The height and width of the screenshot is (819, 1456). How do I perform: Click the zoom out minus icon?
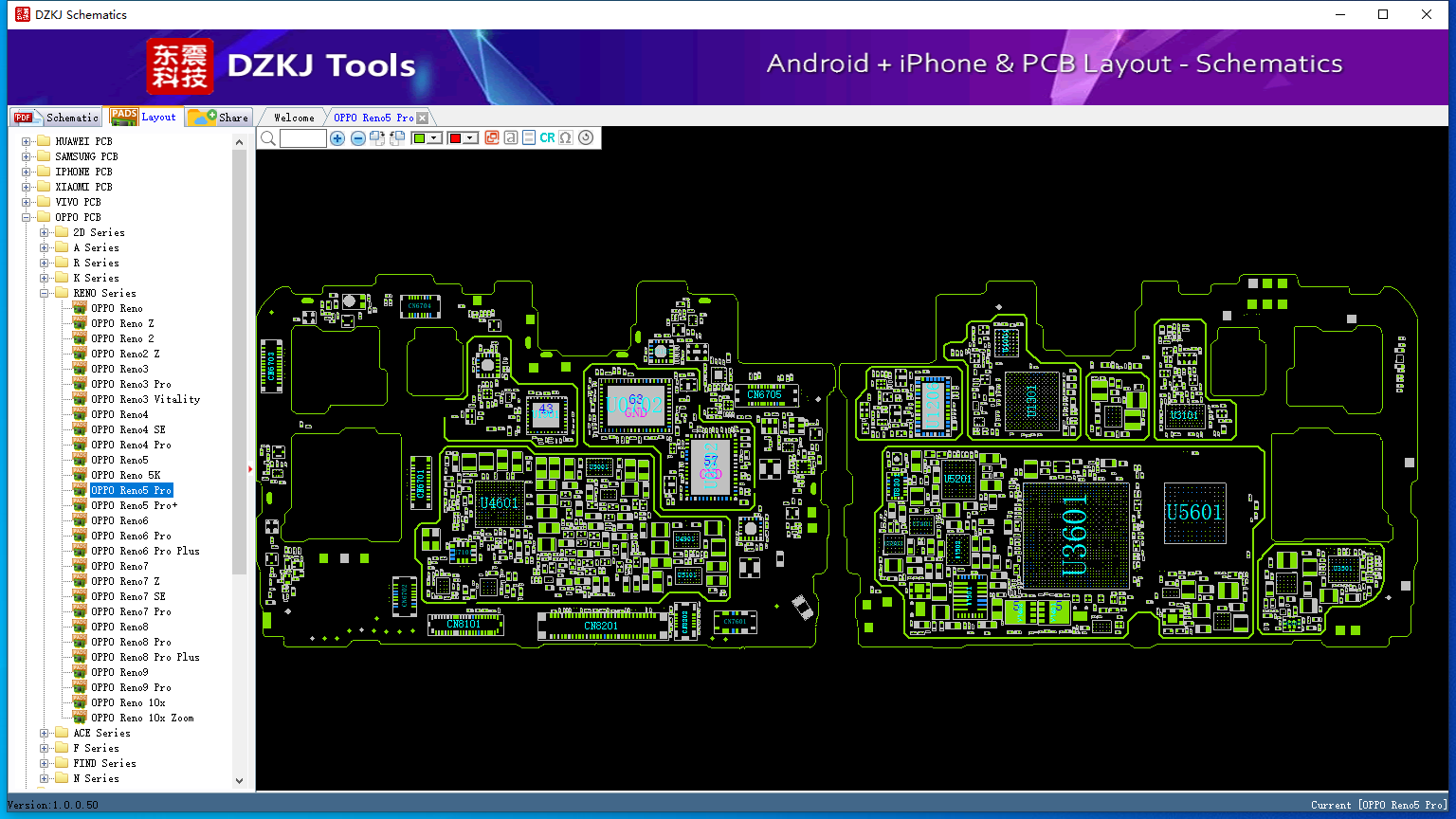(x=358, y=138)
